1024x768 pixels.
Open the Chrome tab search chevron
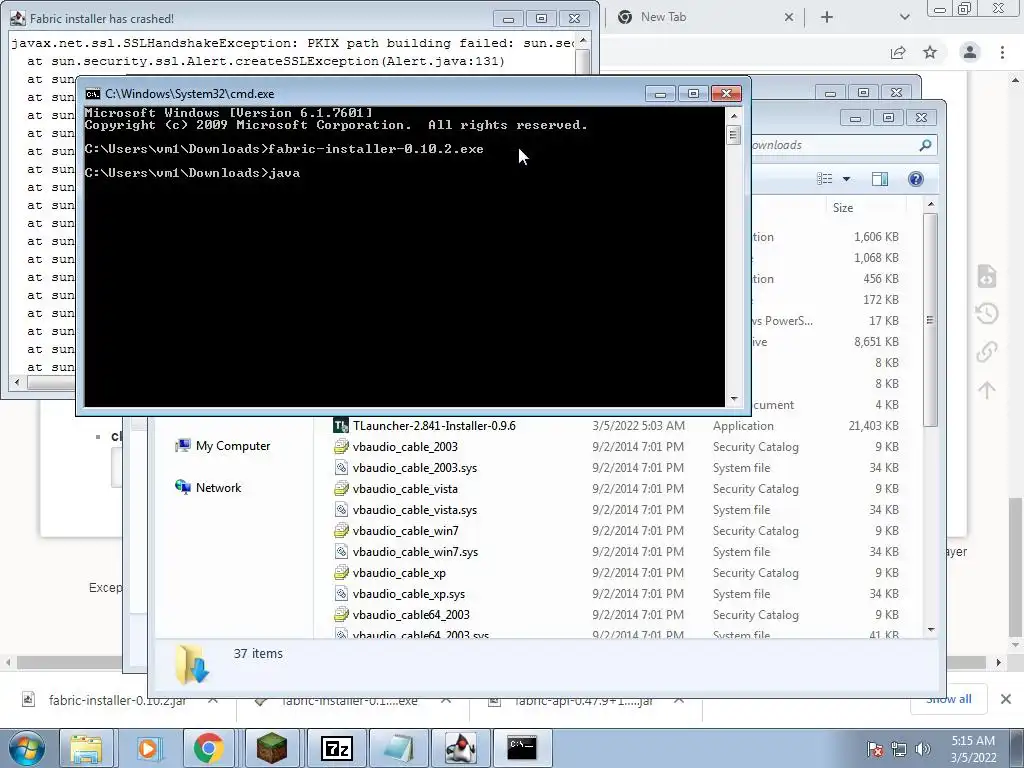904,18
